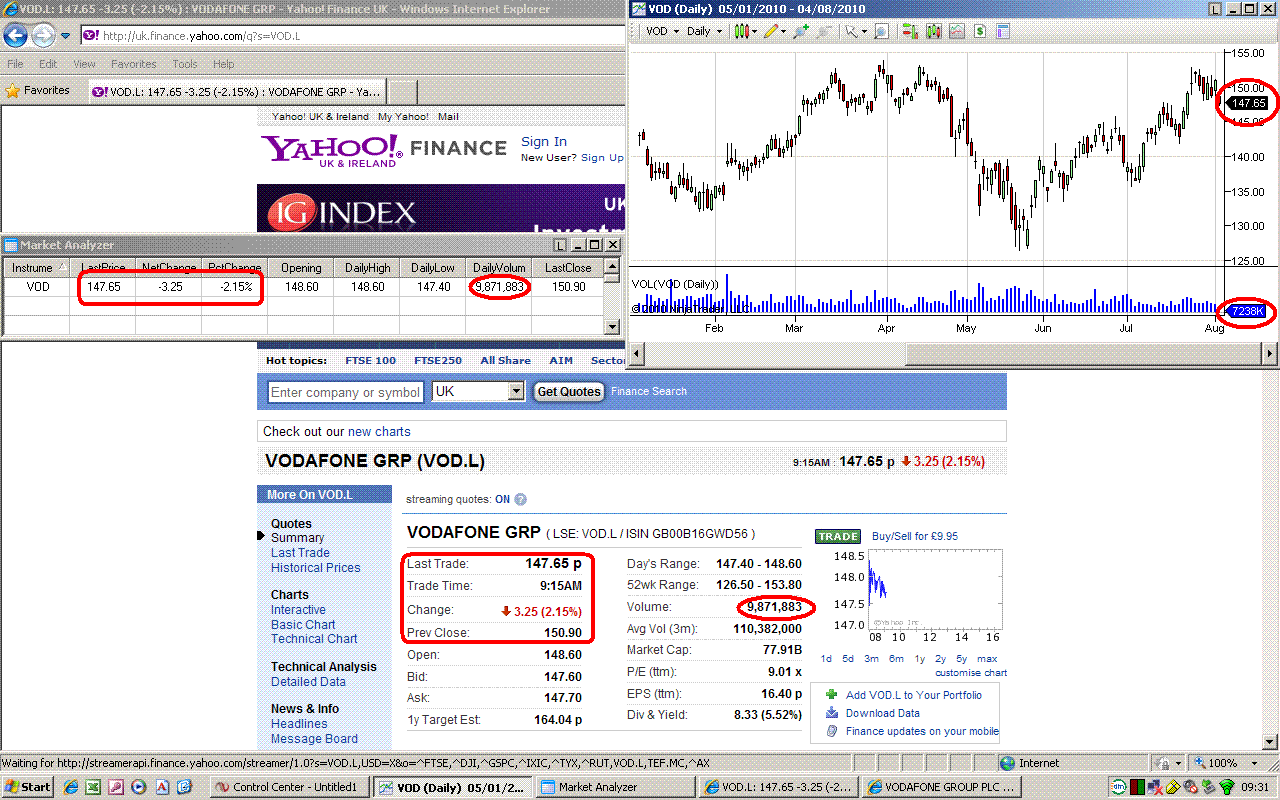Expand the chart style dropdown arrow beside candlestick icon
1280x800 pixels.
(x=755, y=31)
